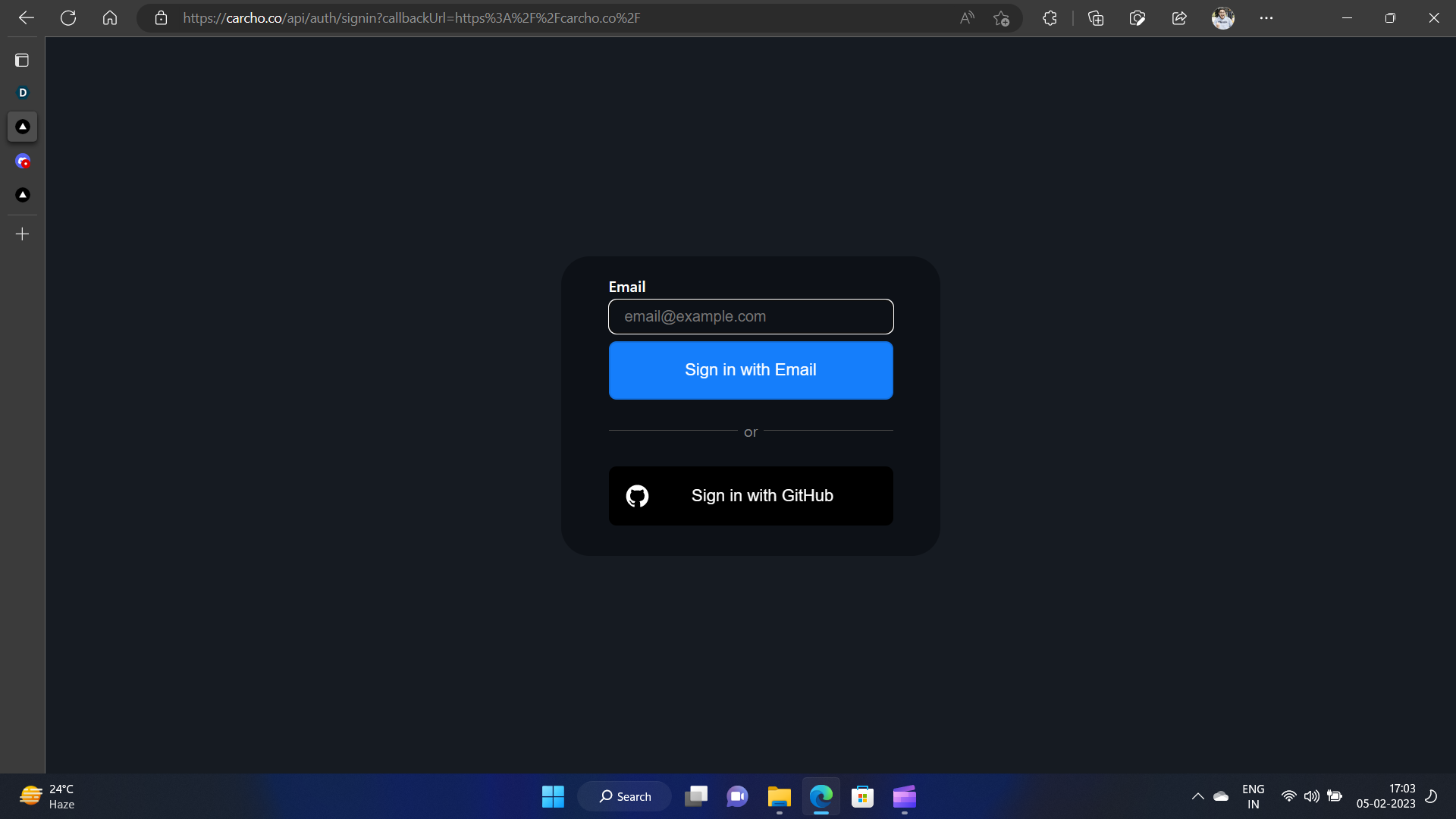Switch to the last triangle-logo tab

[22, 195]
